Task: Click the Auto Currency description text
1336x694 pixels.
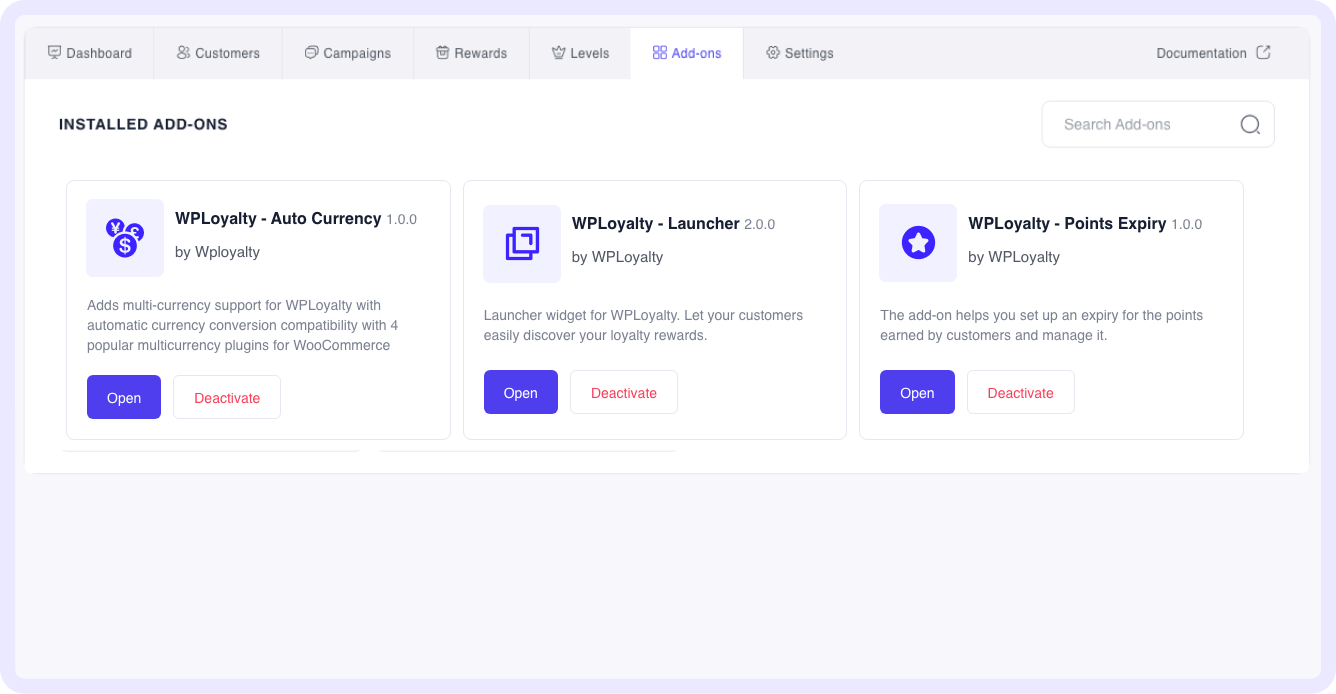Action: (243, 325)
